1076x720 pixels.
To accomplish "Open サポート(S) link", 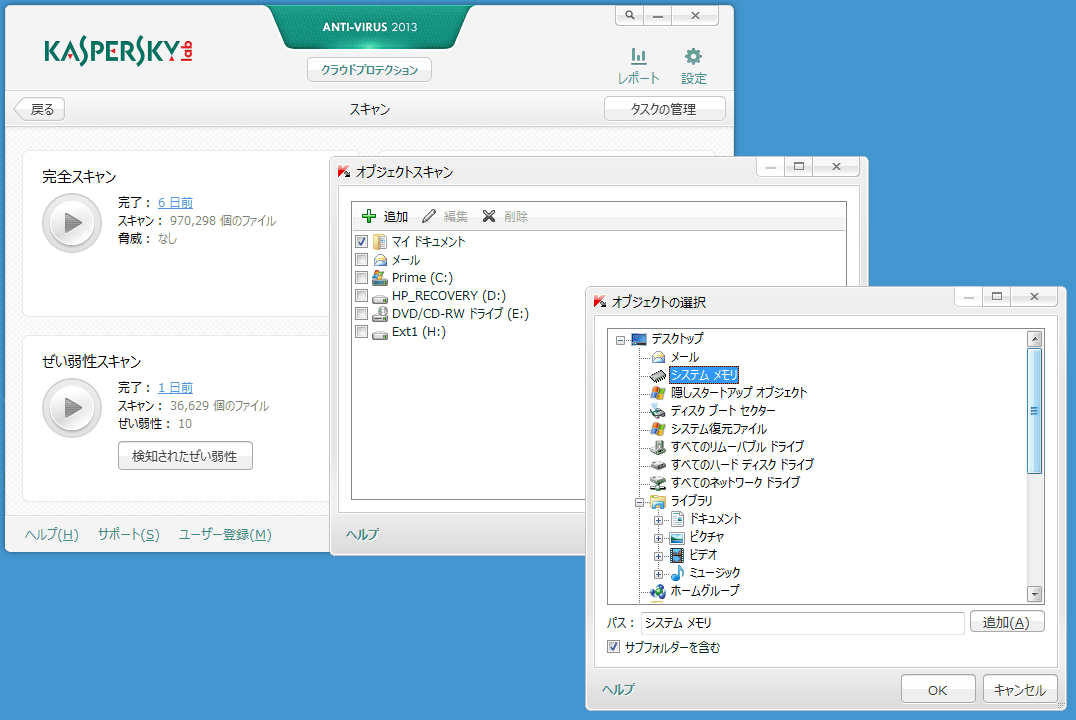I will coord(128,534).
